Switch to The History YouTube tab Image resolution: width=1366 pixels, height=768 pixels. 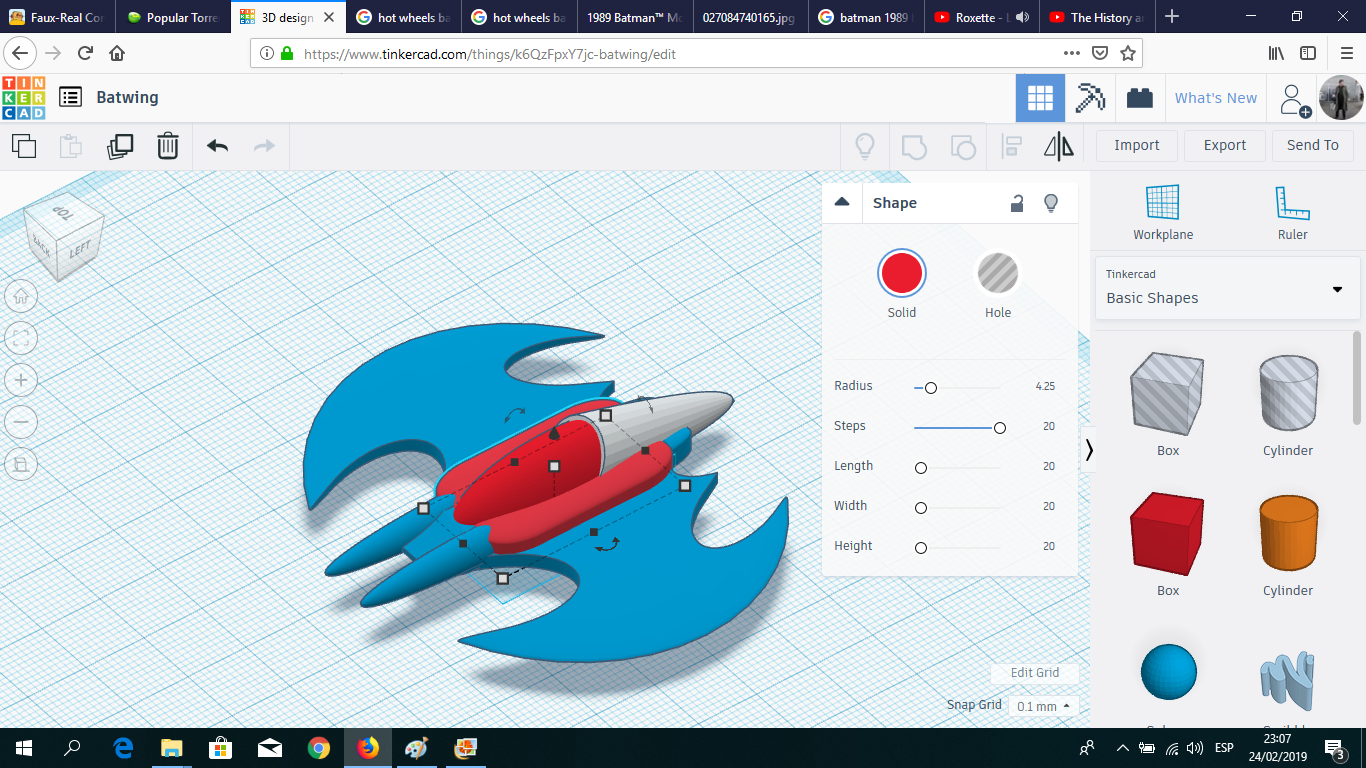[x=1096, y=17]
